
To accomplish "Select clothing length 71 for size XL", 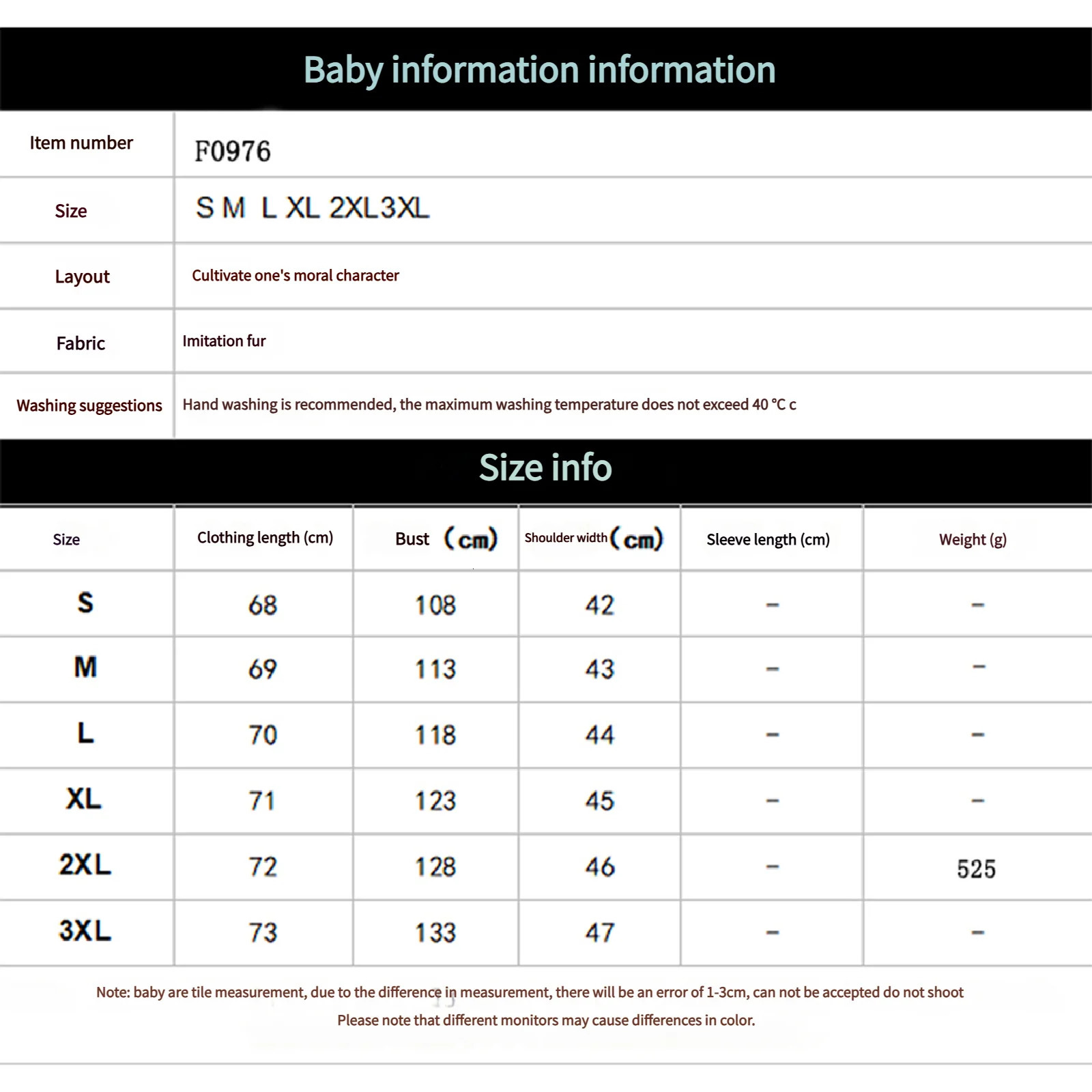I will pos(262,801).
